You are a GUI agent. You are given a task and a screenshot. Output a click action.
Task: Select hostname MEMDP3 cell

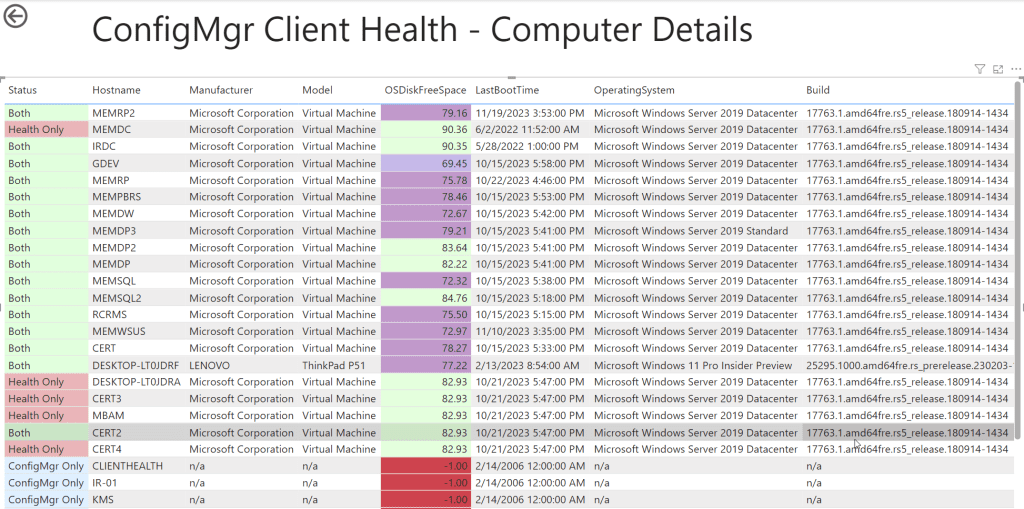[x=137, y=231]
